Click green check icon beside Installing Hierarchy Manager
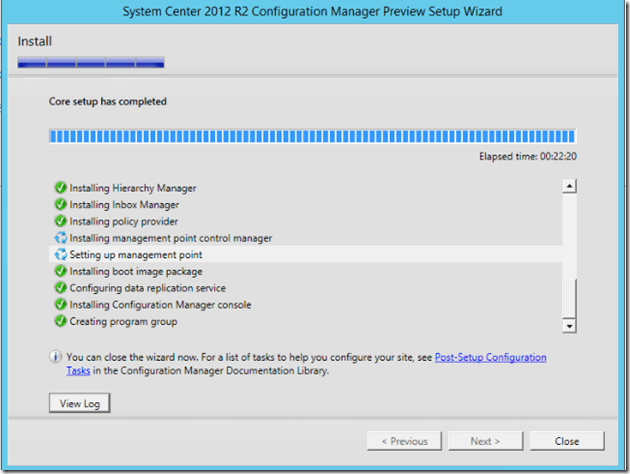 (60, 188)
